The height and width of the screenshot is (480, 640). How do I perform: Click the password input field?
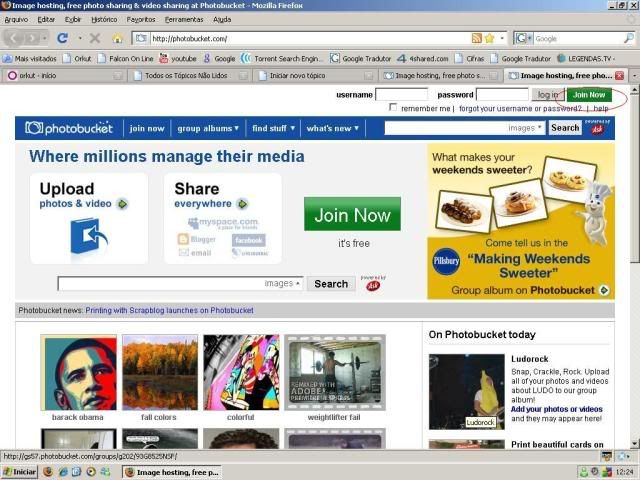click(502, 95)
